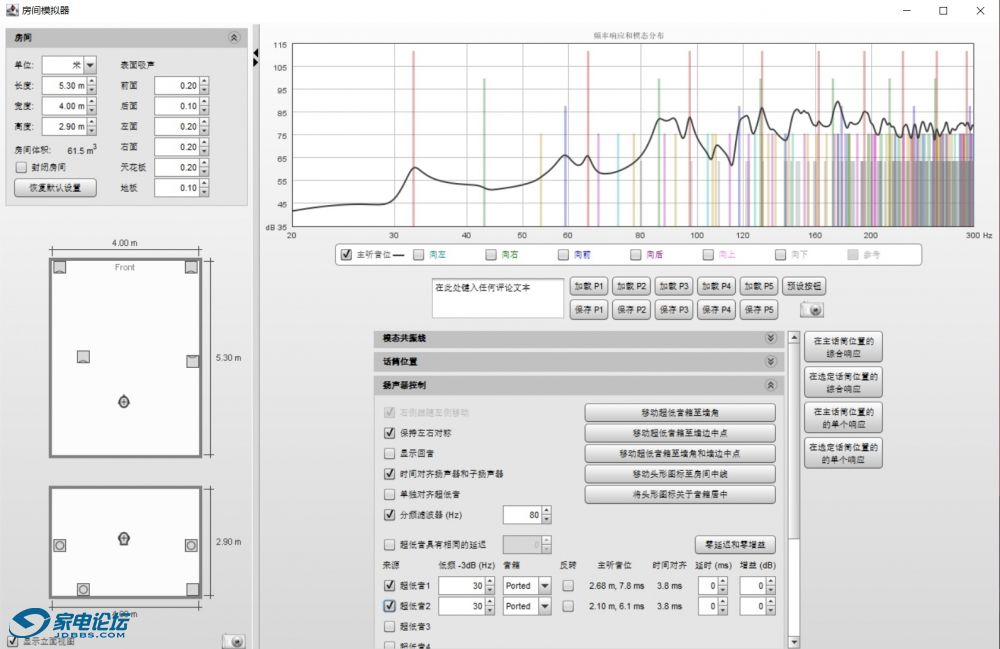The width and height of the screenshot is (1000, 649).
Task: Enable the 向下 trace checkbox
Action: pyautogui.click(x=780, y=254)
